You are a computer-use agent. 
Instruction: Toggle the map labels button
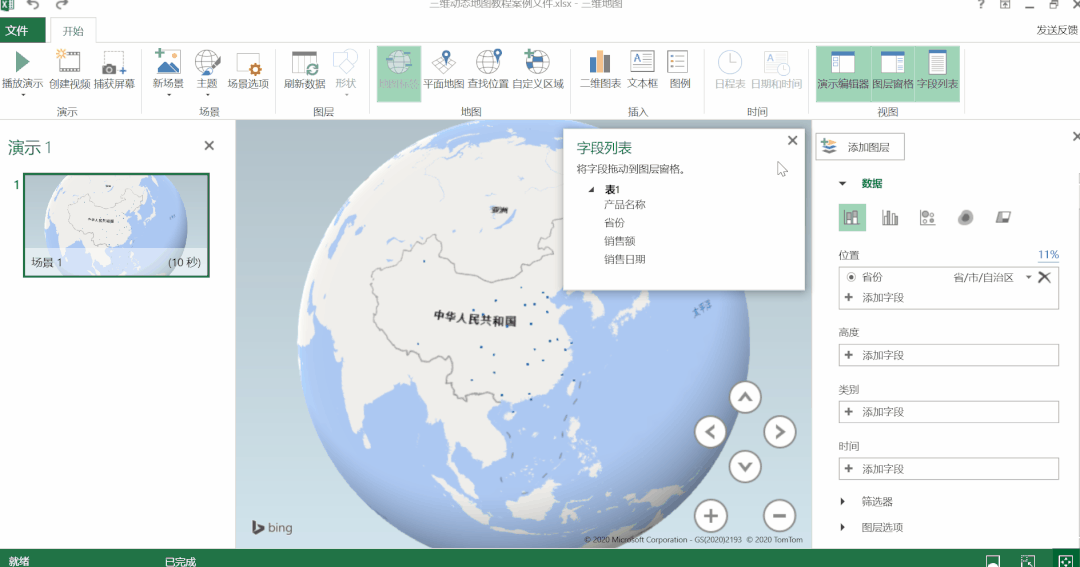399,74
